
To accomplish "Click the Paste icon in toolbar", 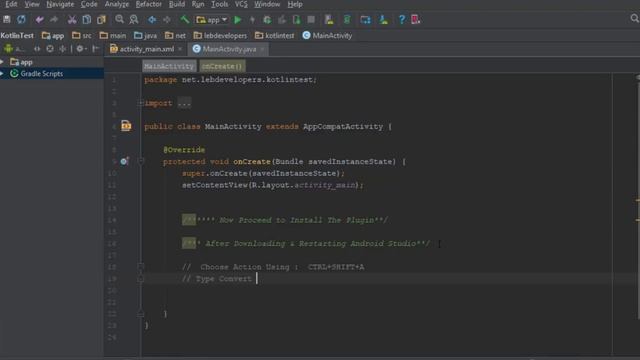I will [x=101, y=19].
